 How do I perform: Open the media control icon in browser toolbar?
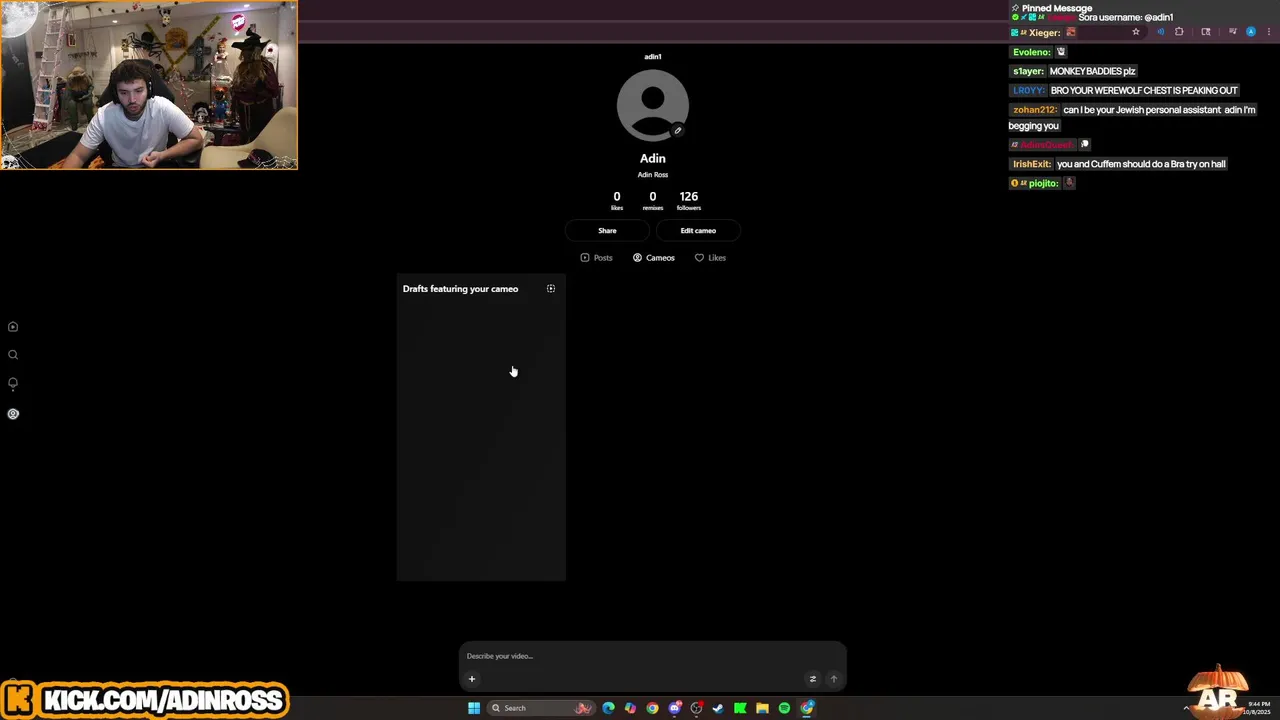coord(1233,32)
